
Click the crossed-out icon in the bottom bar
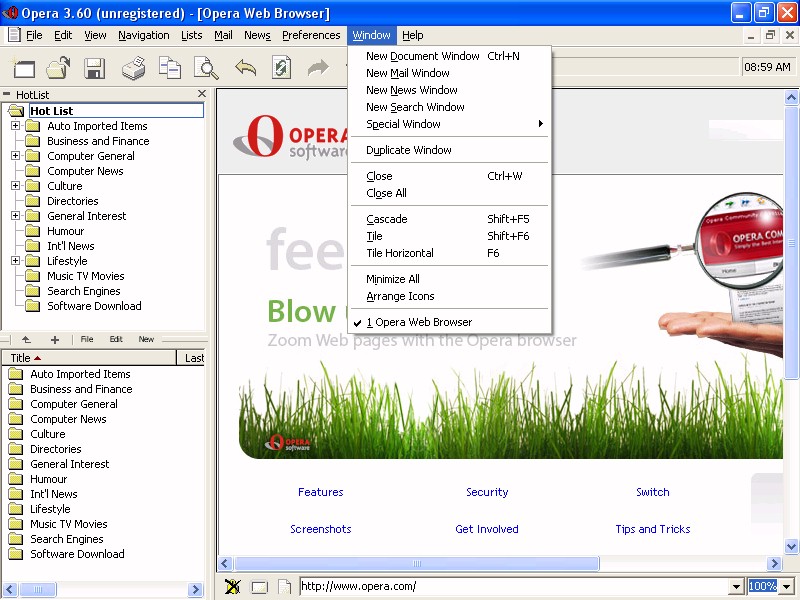click(233, 587)
